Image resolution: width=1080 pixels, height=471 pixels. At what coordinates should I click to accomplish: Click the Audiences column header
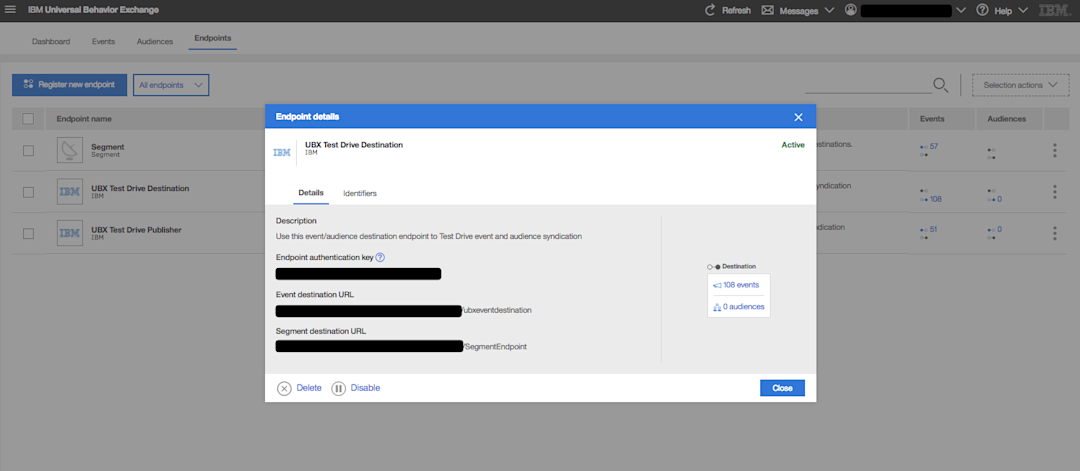coord(1006,118)
